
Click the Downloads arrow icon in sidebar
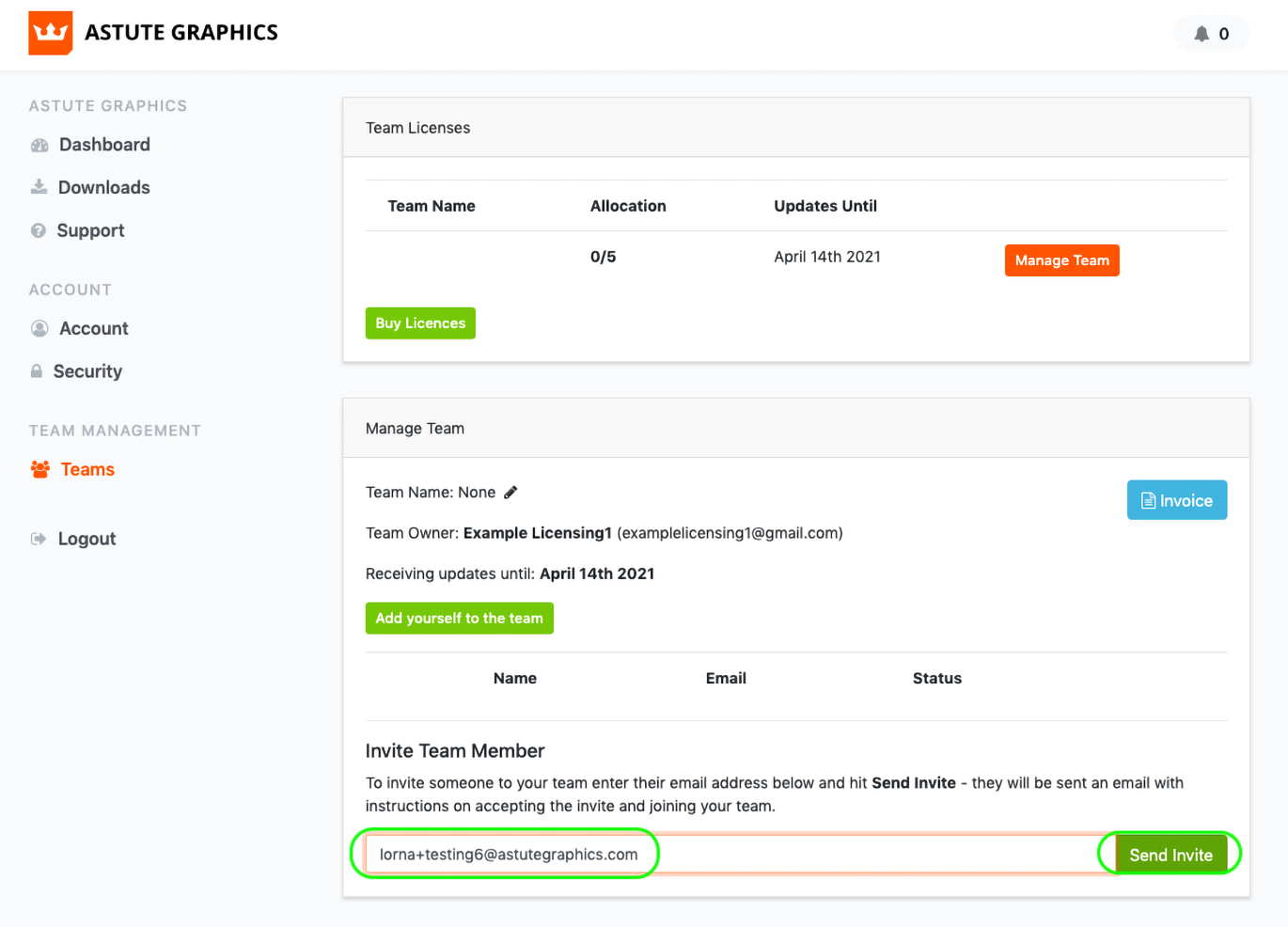tap(39, 187)
